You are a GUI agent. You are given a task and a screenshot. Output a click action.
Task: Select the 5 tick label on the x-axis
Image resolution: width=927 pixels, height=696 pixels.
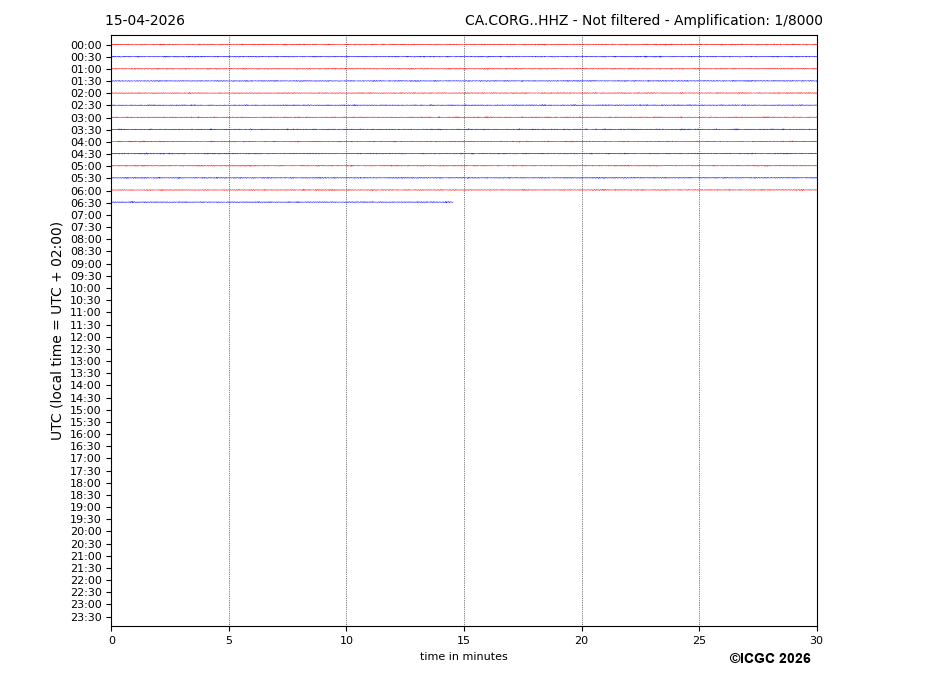tap(229, 640)
